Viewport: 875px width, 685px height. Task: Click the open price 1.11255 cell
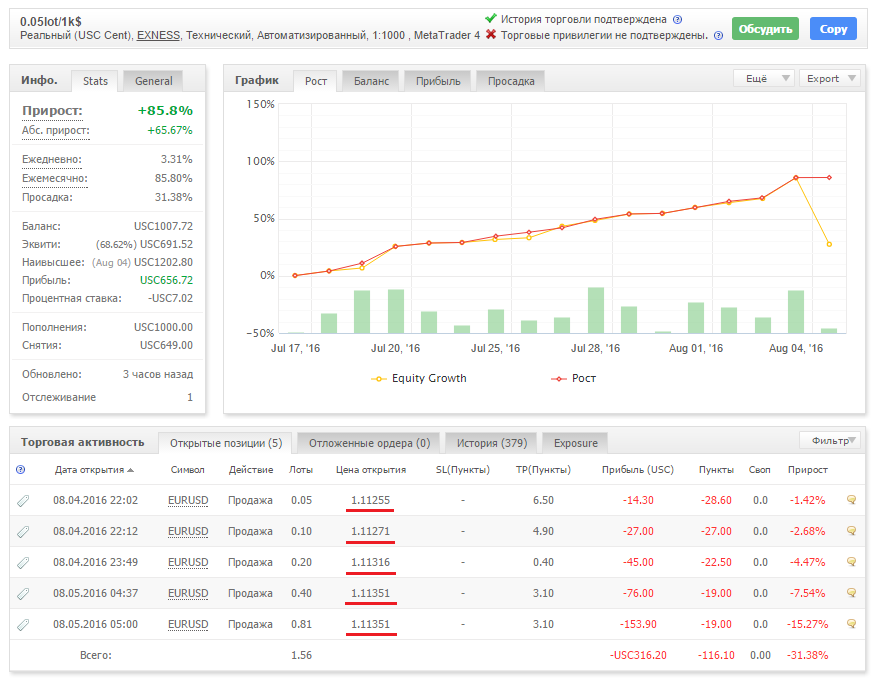pos(371,500)
